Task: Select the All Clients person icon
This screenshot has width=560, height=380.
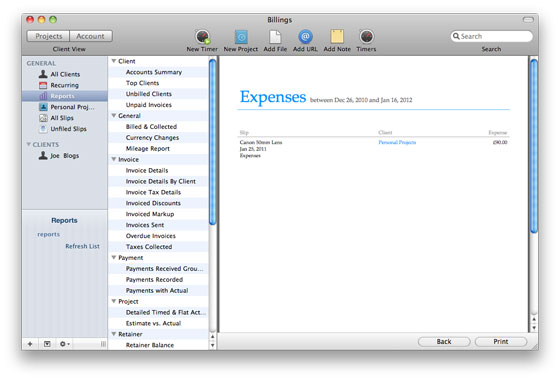Action: point(43,74)
